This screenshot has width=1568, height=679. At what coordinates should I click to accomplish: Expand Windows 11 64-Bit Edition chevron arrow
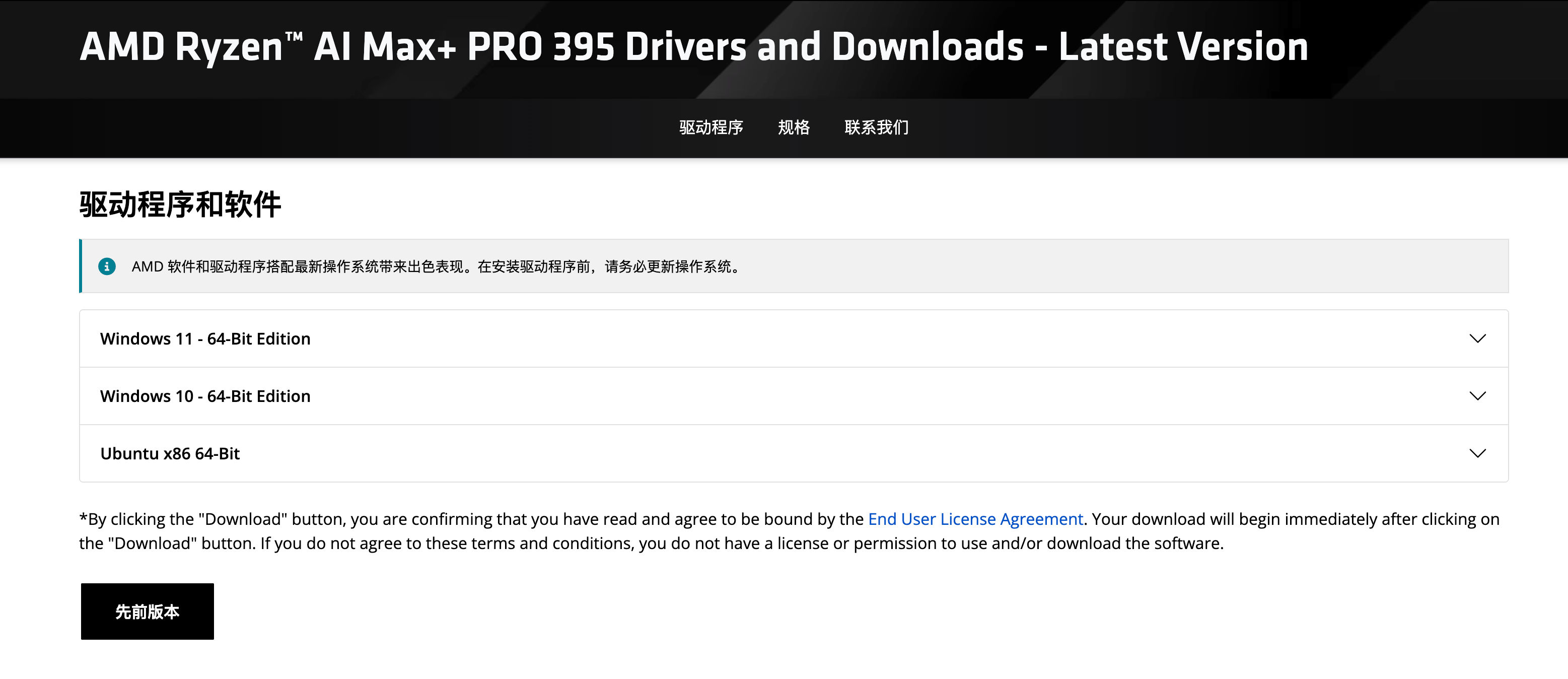coord(1477,338)
